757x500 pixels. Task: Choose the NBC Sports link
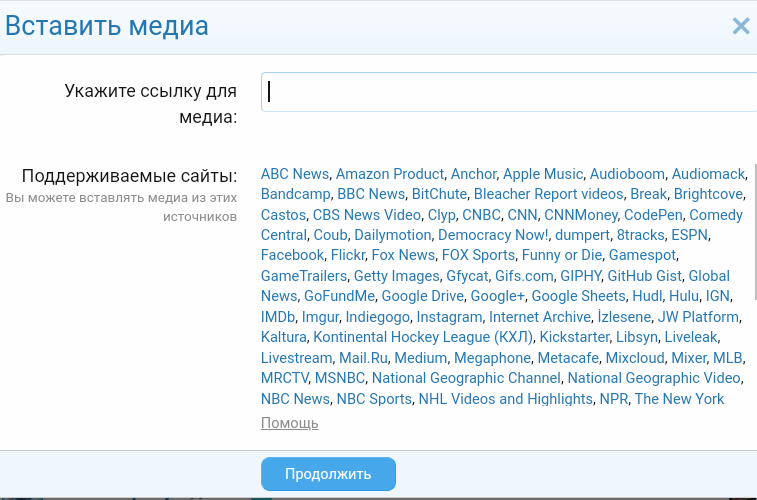(x=374, y=399)
